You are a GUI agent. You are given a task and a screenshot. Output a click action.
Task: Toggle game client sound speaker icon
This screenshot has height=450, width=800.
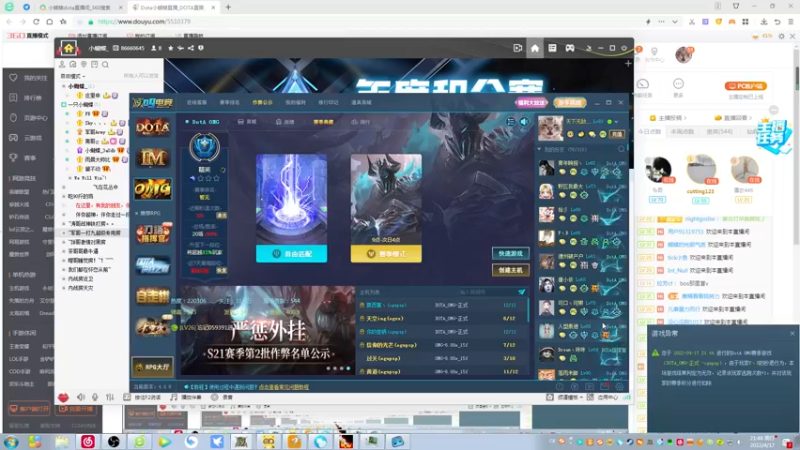(x=524, y=122)
